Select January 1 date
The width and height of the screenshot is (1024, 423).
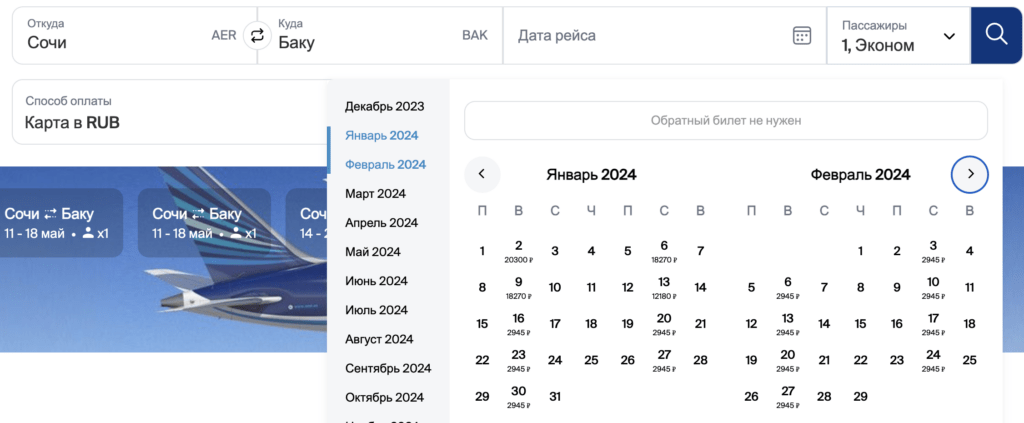pos(482,251)
